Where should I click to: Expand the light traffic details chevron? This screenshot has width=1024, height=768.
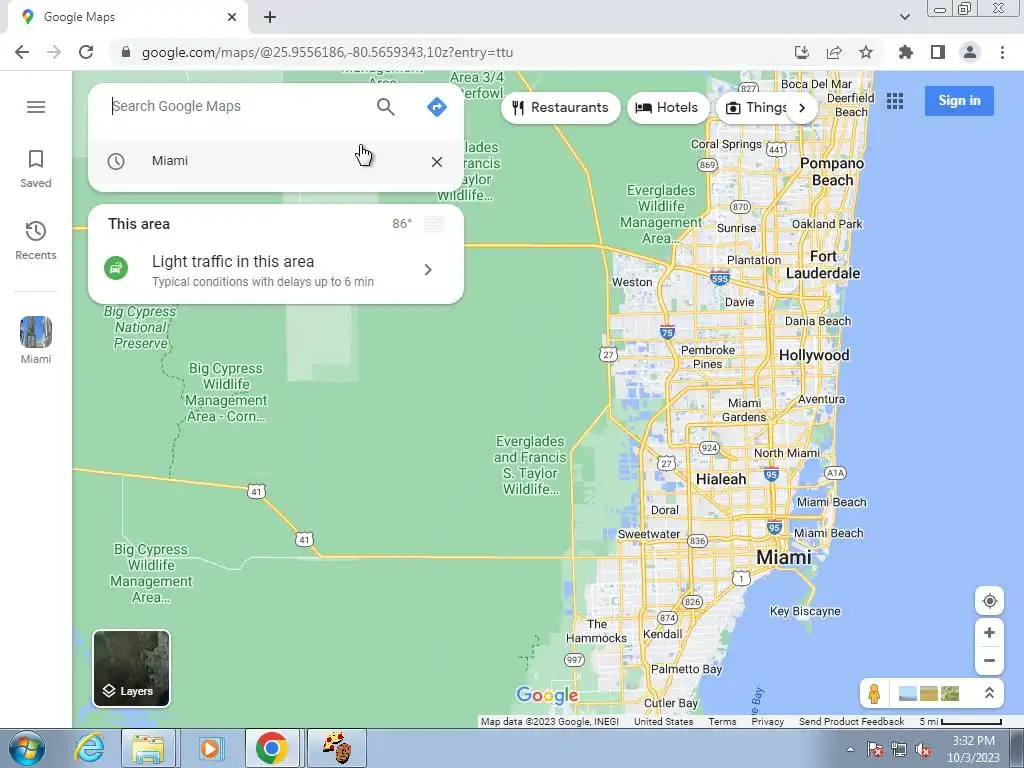click(x=428, y=270)
